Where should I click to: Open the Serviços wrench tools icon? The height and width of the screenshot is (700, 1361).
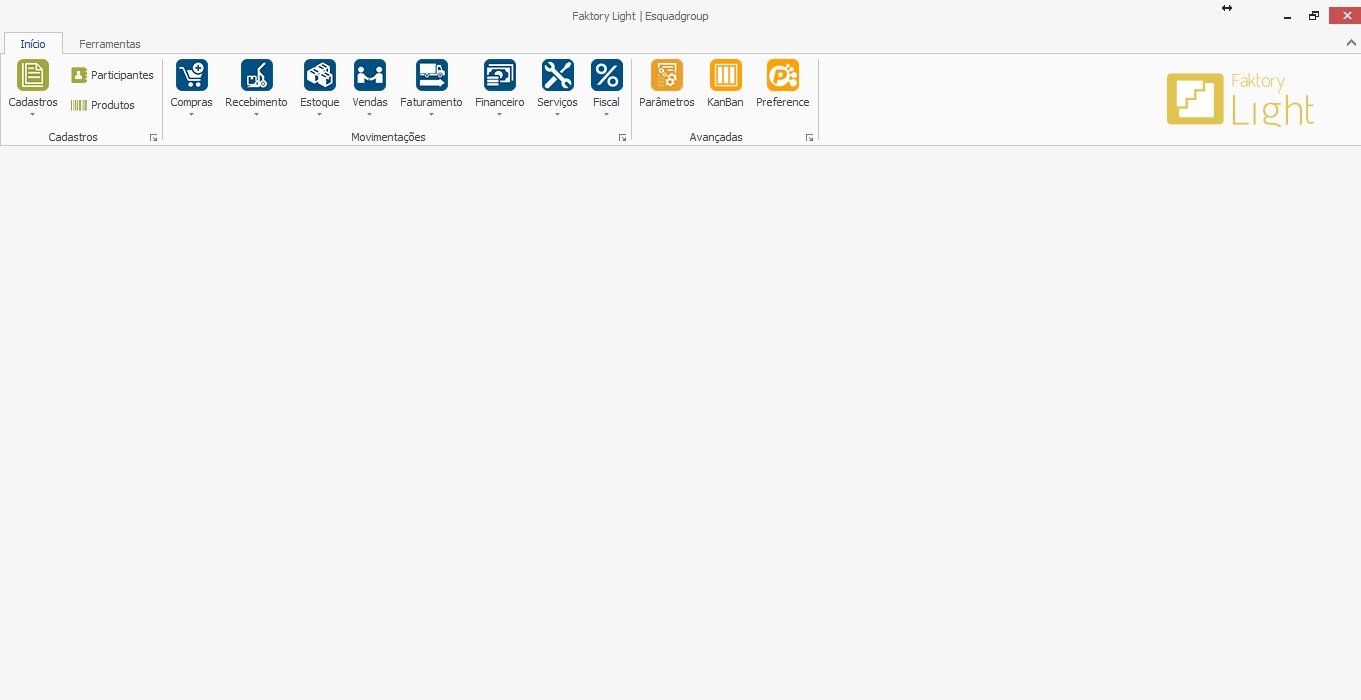tap(557, 75)
